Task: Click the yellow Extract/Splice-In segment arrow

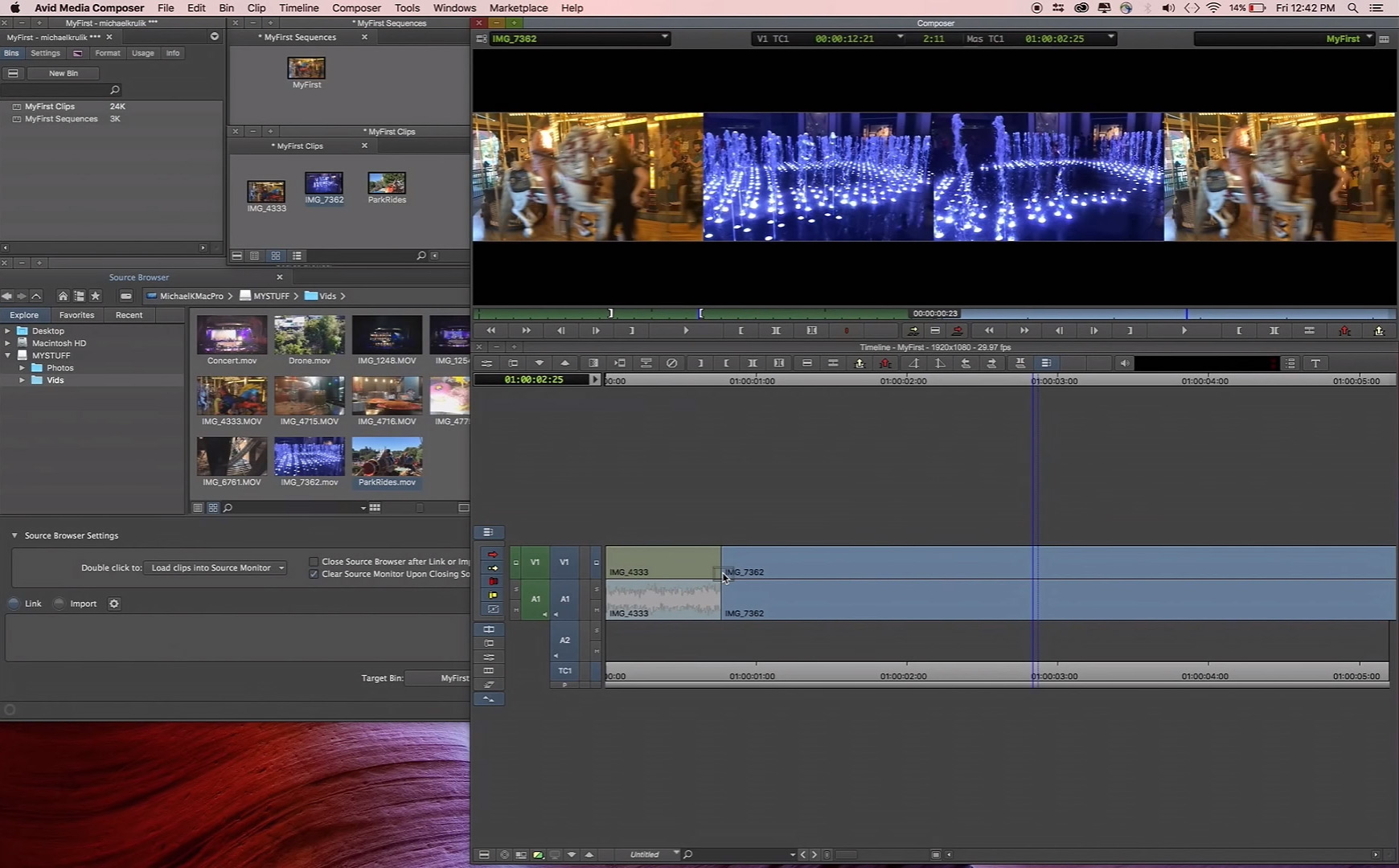Action: tap(493, 568)
